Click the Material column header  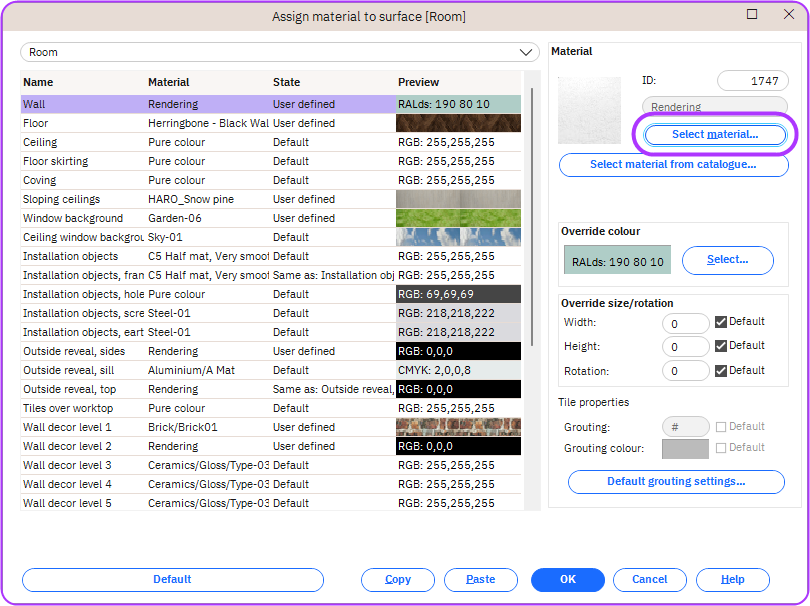(168, 82)
